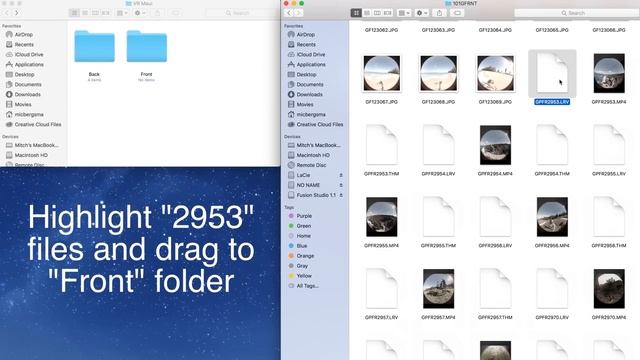Select file GPFR2954.LRV
This screenshot has width=640, height=360.
tap(438, 145)
